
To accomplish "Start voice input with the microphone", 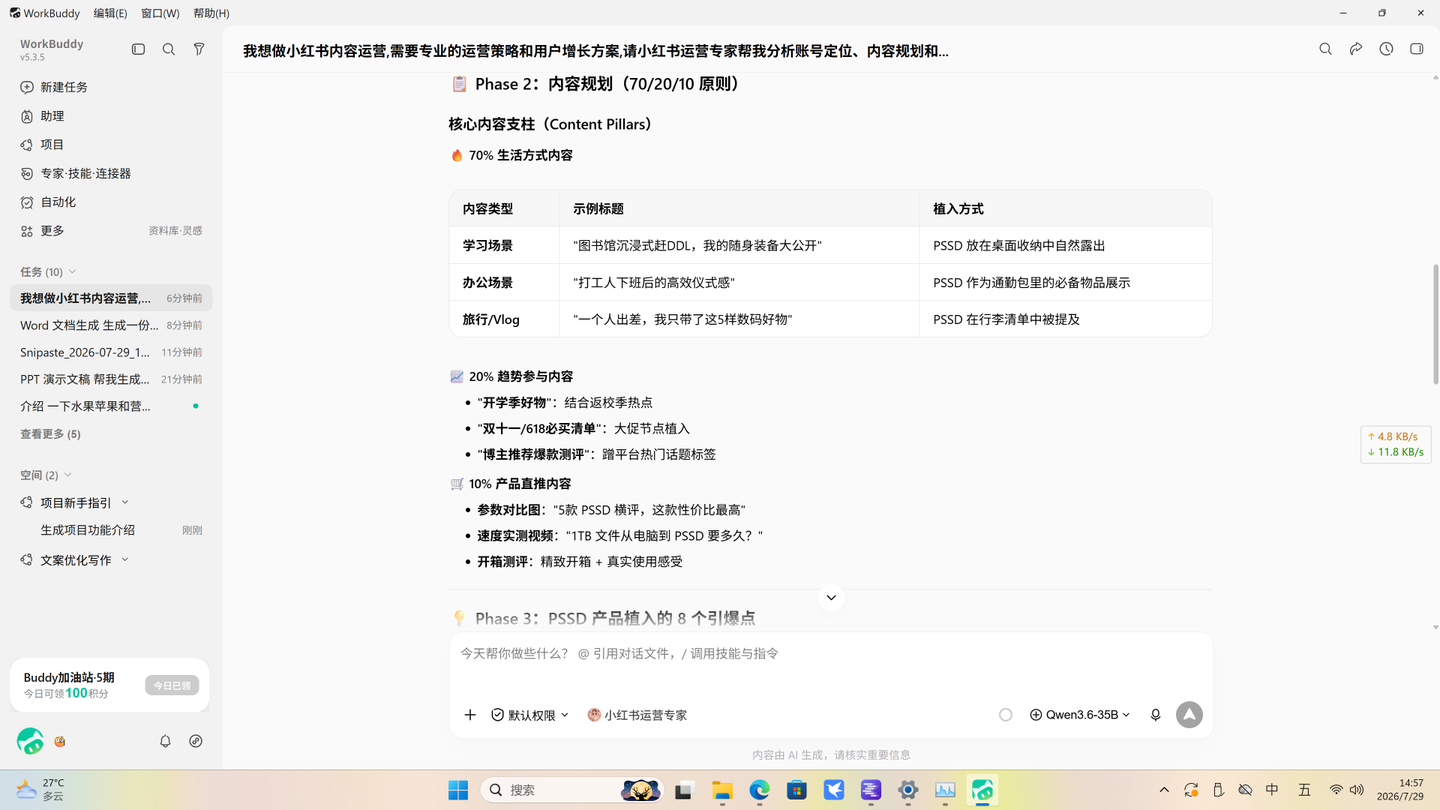I will (1155, 715).
